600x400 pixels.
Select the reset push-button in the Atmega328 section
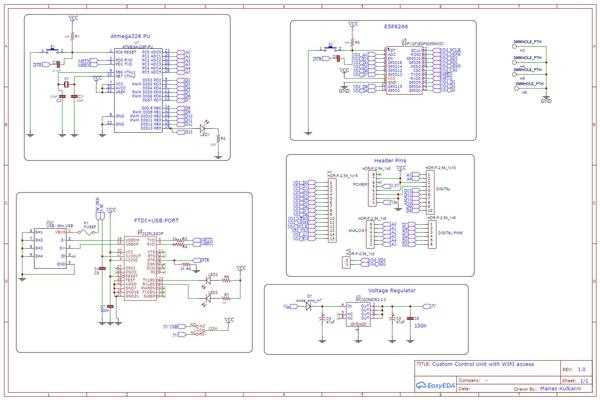52,49
